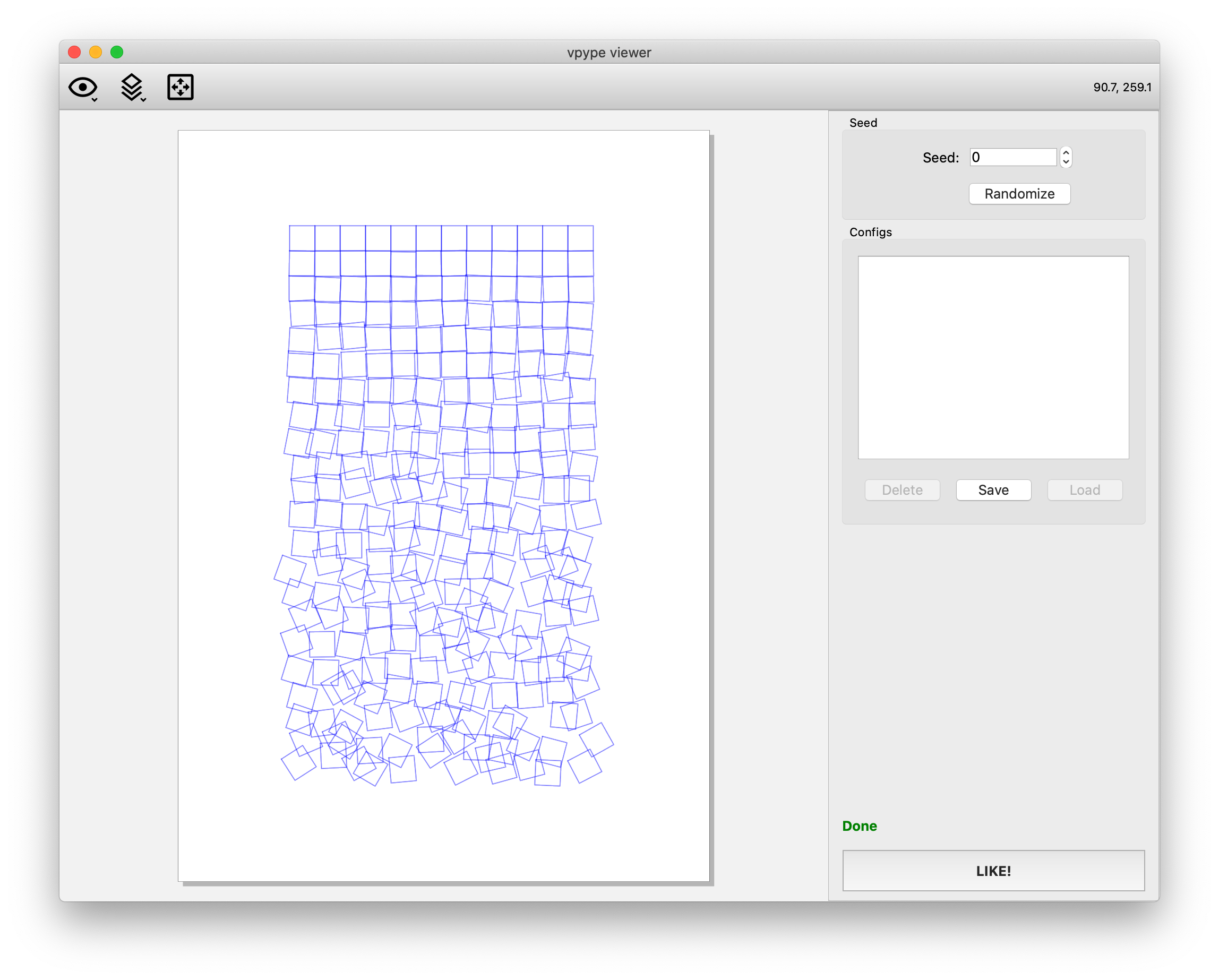Open the layer visibility menu
This screenshot has width=1219, height=980.
click(132, 88)
